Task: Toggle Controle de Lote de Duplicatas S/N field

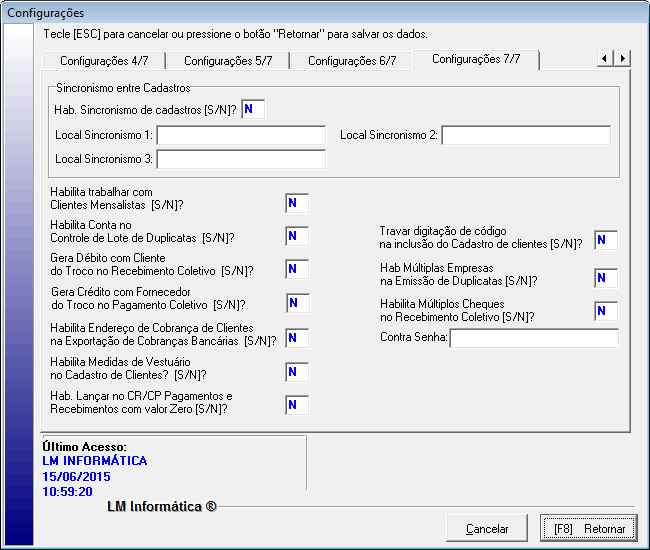Action: (297, 237)
